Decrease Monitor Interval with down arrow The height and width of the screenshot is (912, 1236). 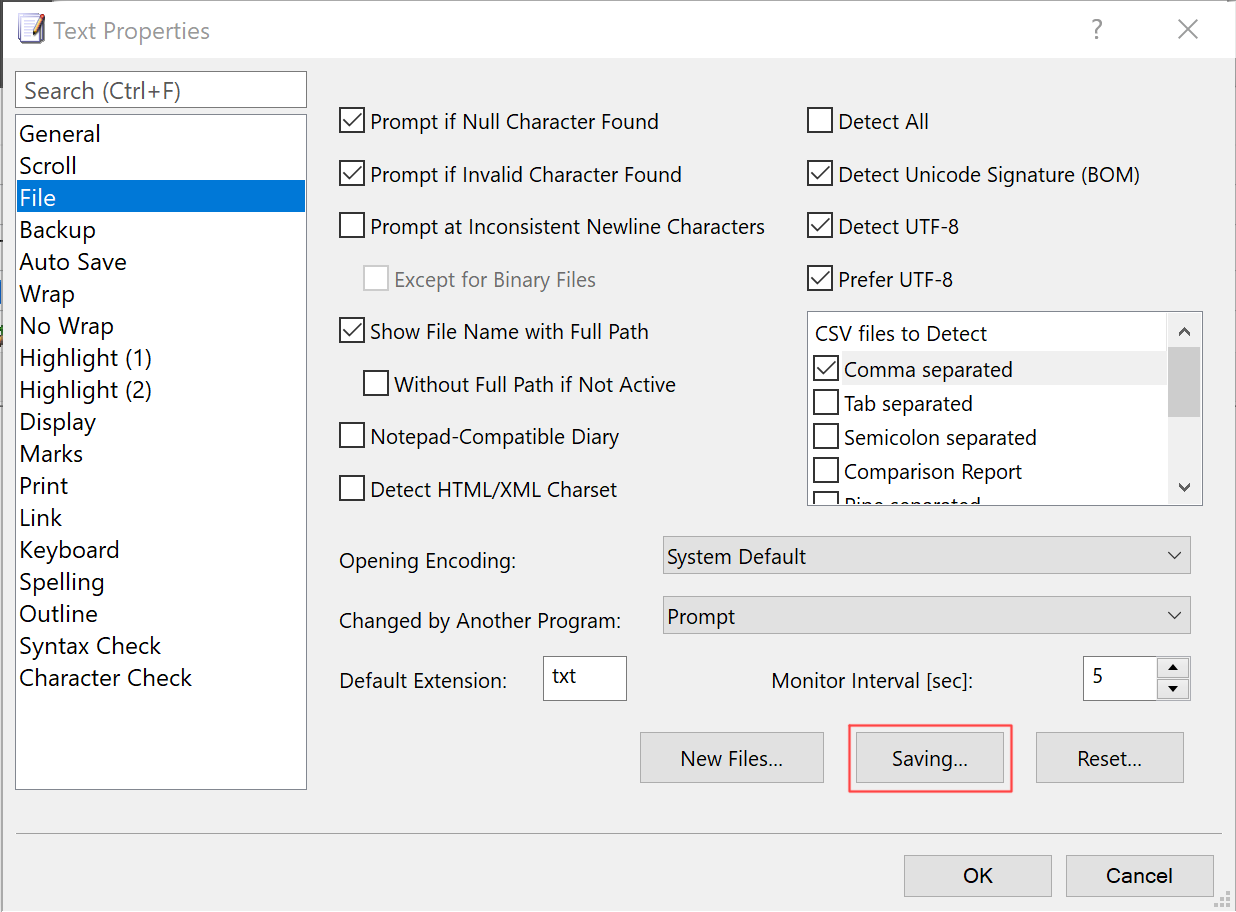pyautogui.click(x=1173, y=689)
